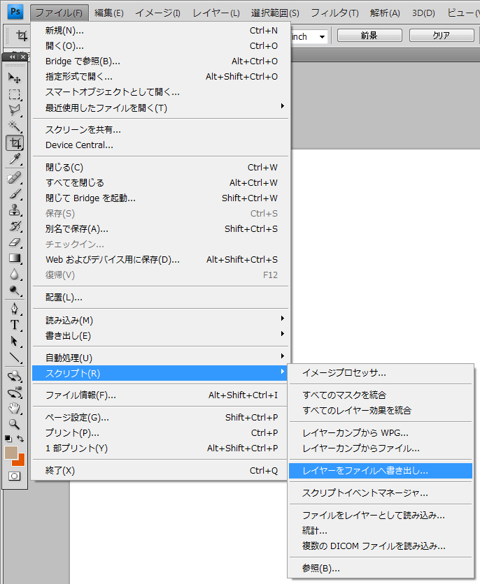The image size is (480, 584).
Task: Choose ファイルをレイヤーとして読み込み... entry
Action: pyautogui.click(x=381, y=515)
